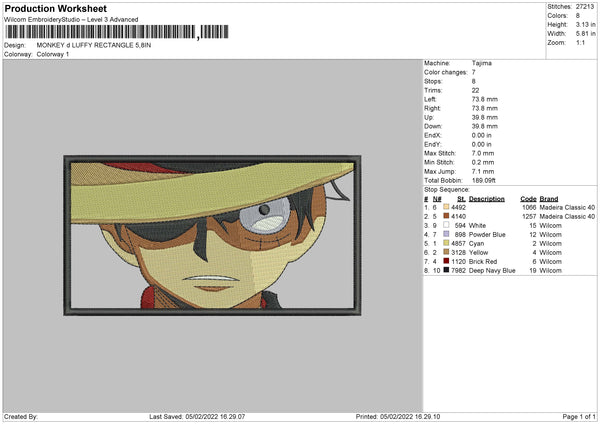Click the 'Colorway 1' value
The width and height of the screenshot is (600, 424).
53,54
